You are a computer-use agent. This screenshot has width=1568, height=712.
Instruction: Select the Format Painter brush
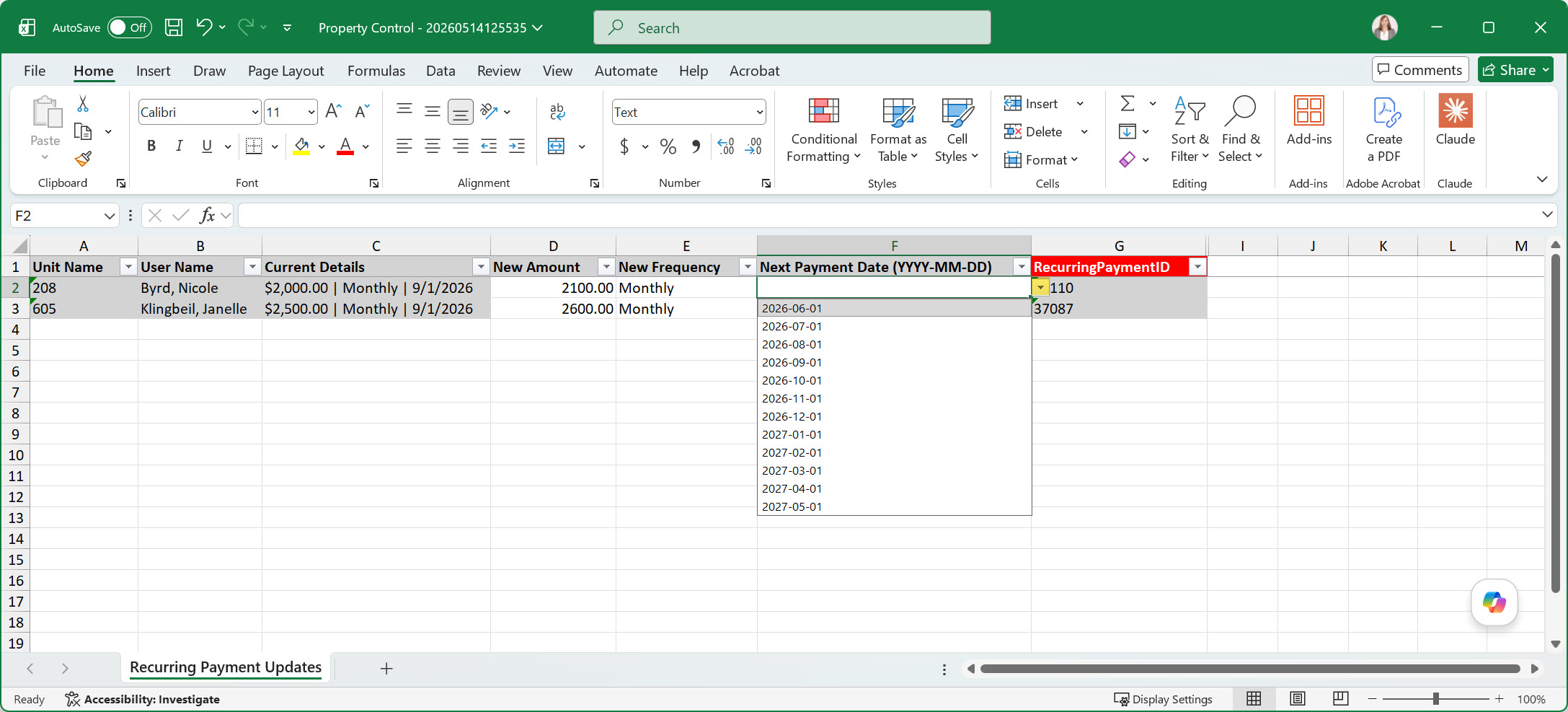click(x=84, y=158)
